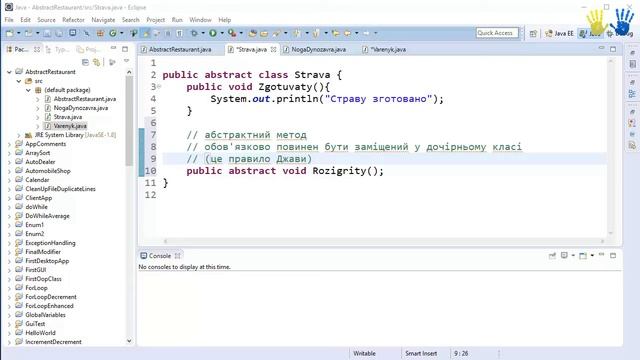Click the Save toolbar icon
This screenshot has width=640, height=360.
click(47, 33)
